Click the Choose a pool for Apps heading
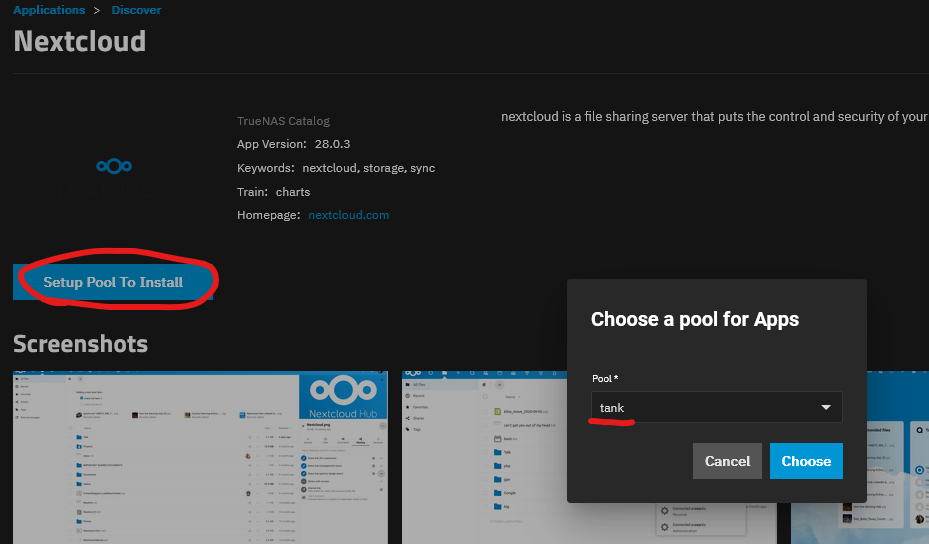Screen dimensions: 929x544 [694, 319]
